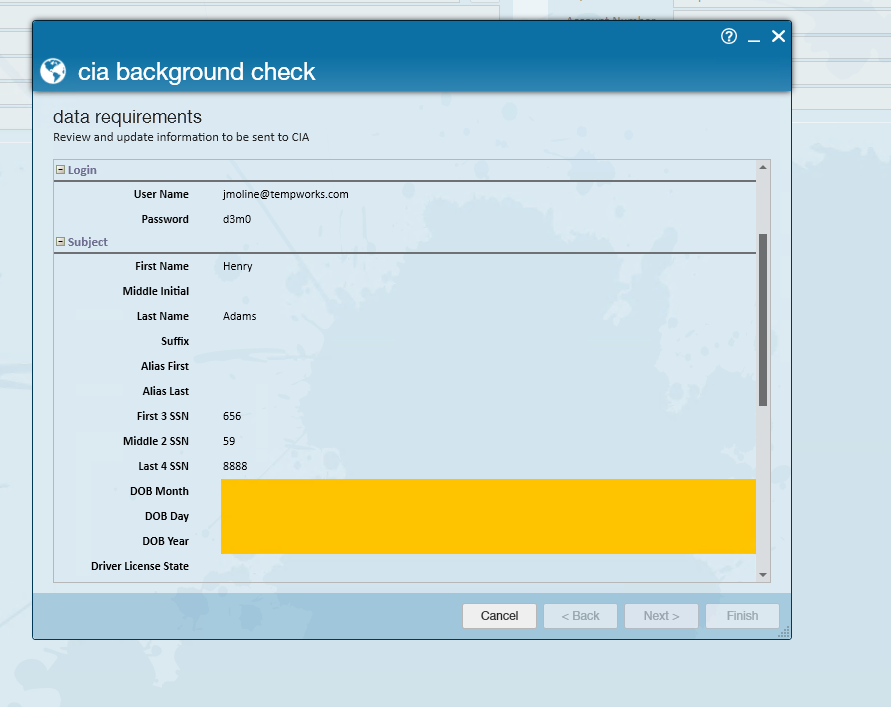891x707 pixels.
Task: Click the scrollbar up arrow
Action: pyautogui.click(x=763, y=167)
